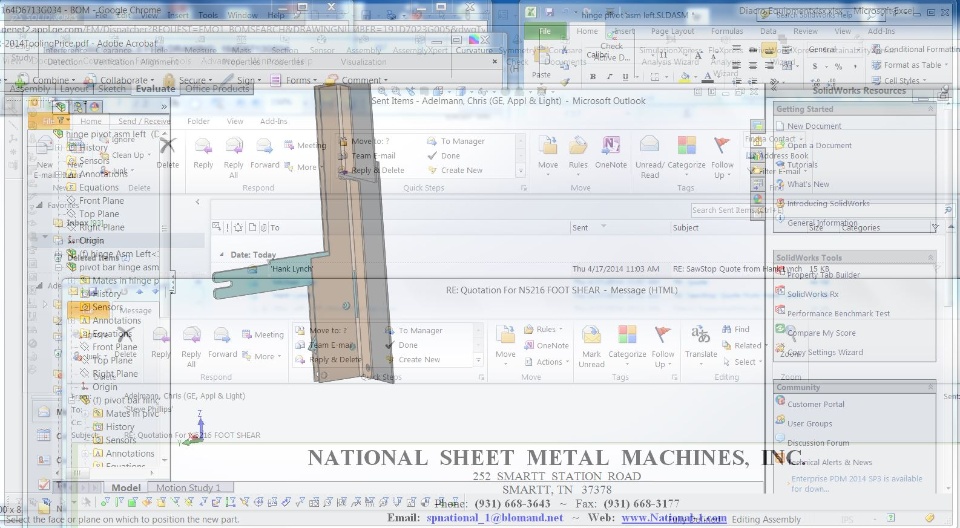Click Reply All in the Foot Shear message window
The image size is (960, 528).
pyautogui.click(x=191, y=347)
